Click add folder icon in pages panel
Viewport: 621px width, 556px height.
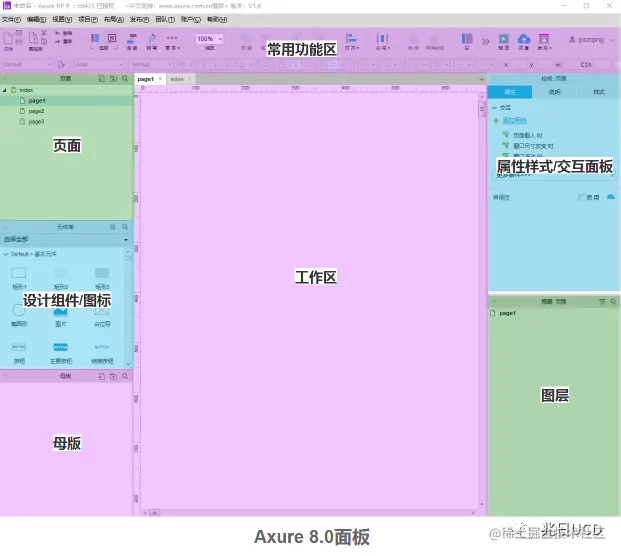(113, 79)
